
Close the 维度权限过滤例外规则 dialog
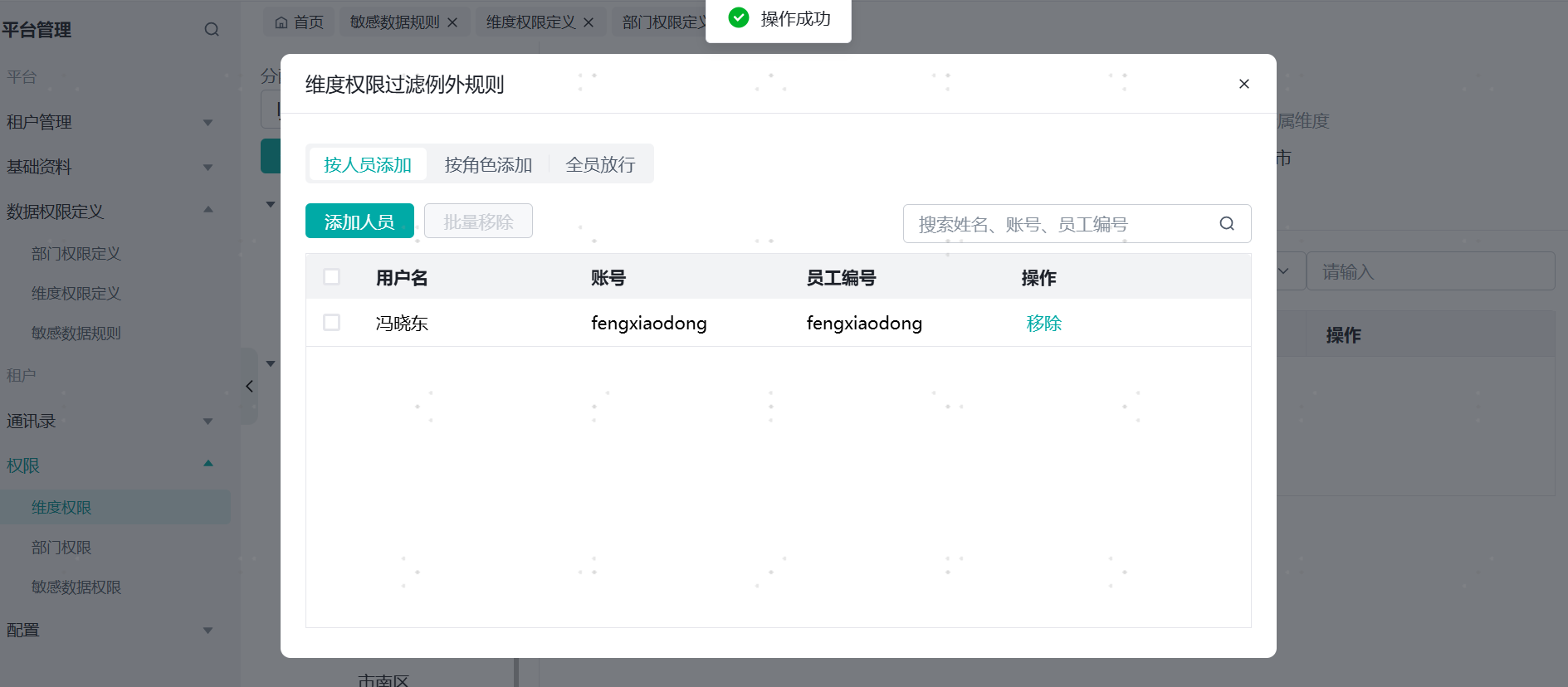click(x=1243, y=84)
